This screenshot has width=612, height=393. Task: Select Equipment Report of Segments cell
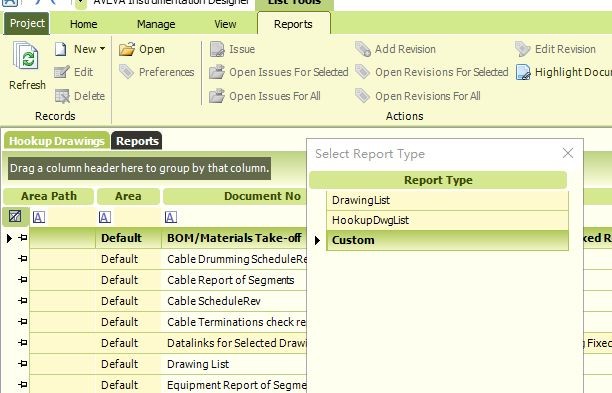(x=234, y=385)
